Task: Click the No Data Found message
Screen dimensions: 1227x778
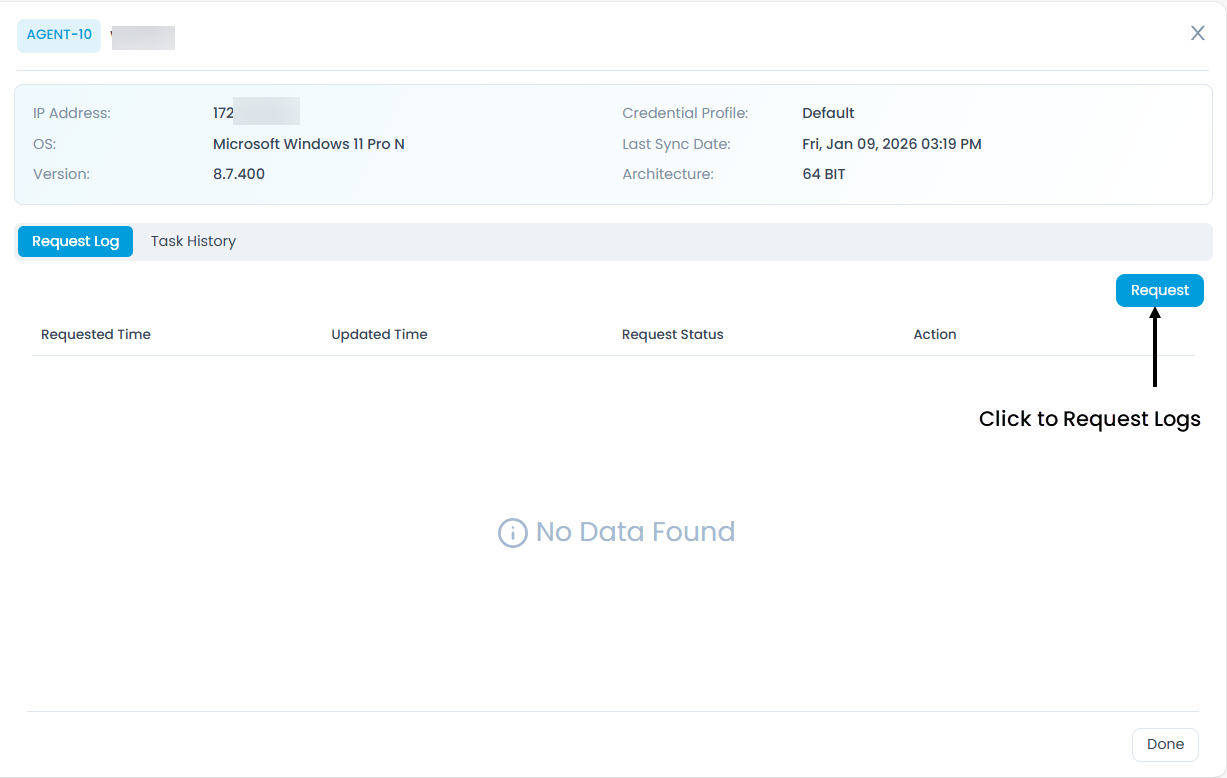Action: (635, 532)
